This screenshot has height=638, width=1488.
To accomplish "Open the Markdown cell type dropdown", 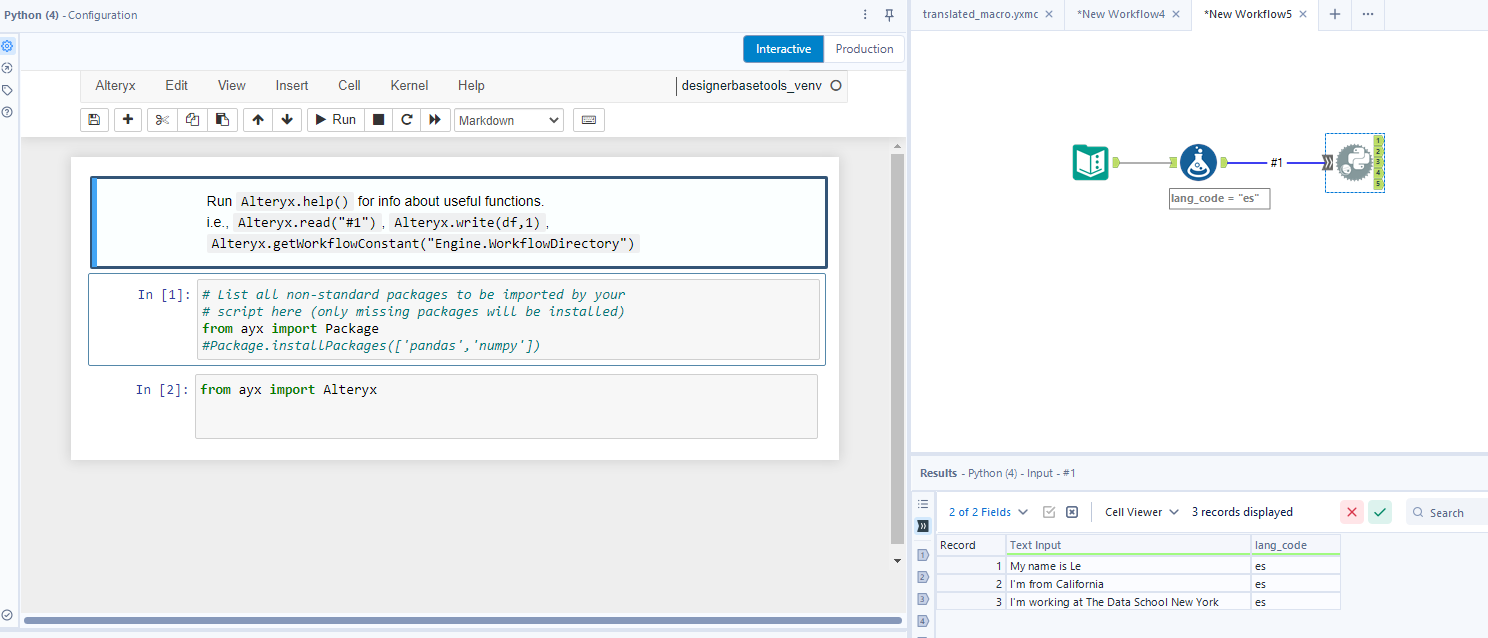I will pyautogui.click(x=509, y=120).
